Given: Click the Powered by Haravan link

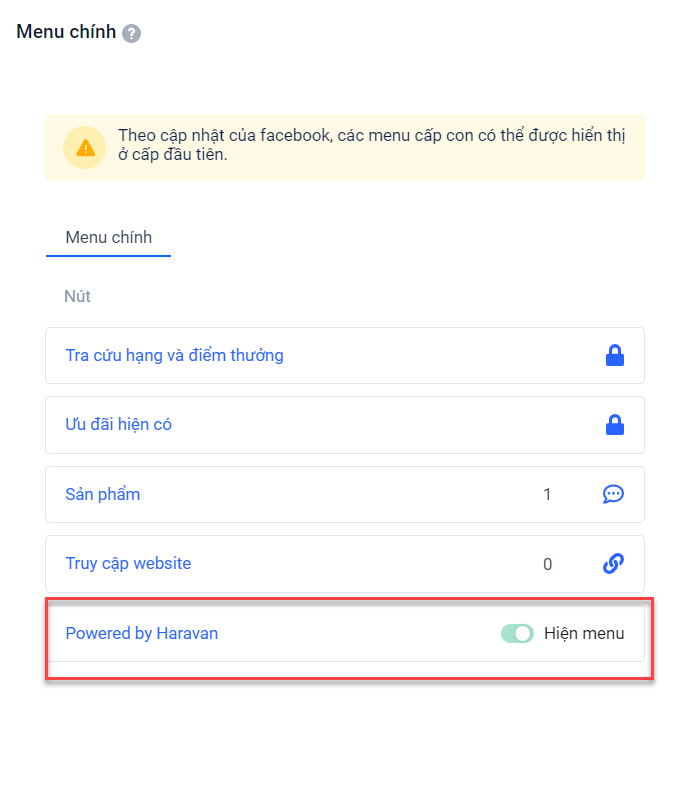Looking at the screenshot, I should click(141, 633).
